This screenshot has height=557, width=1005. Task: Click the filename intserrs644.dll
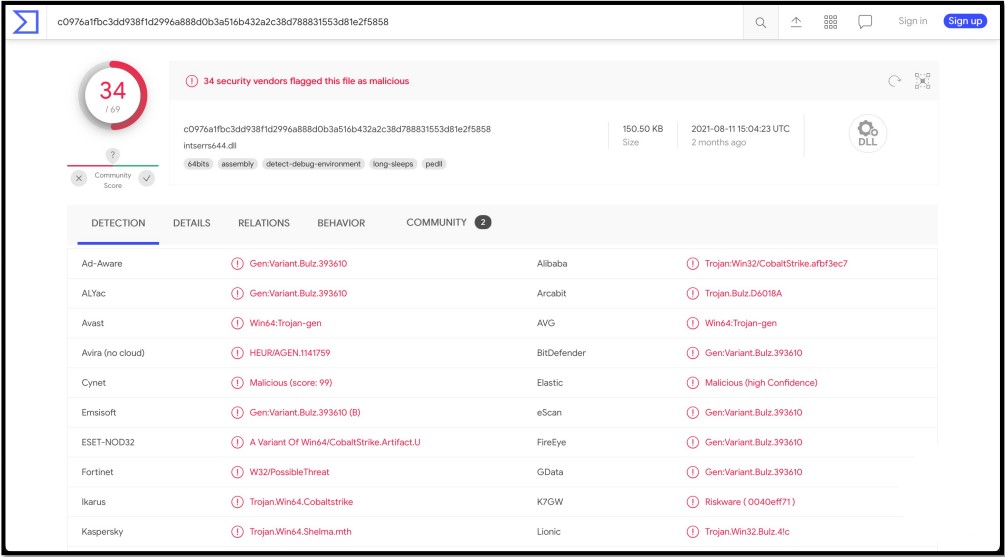tap(210, 145)
